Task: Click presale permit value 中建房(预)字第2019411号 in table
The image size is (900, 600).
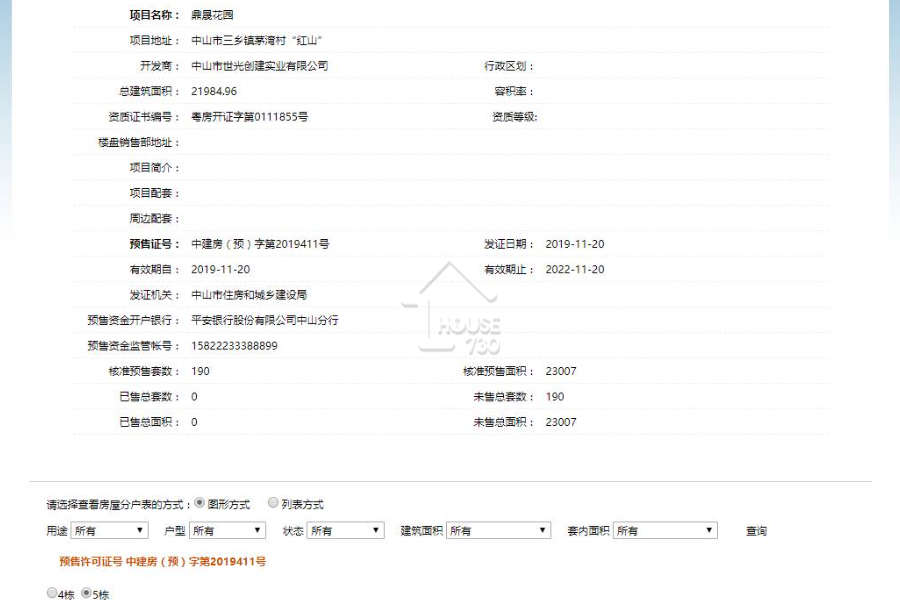Action: (260, 244)
